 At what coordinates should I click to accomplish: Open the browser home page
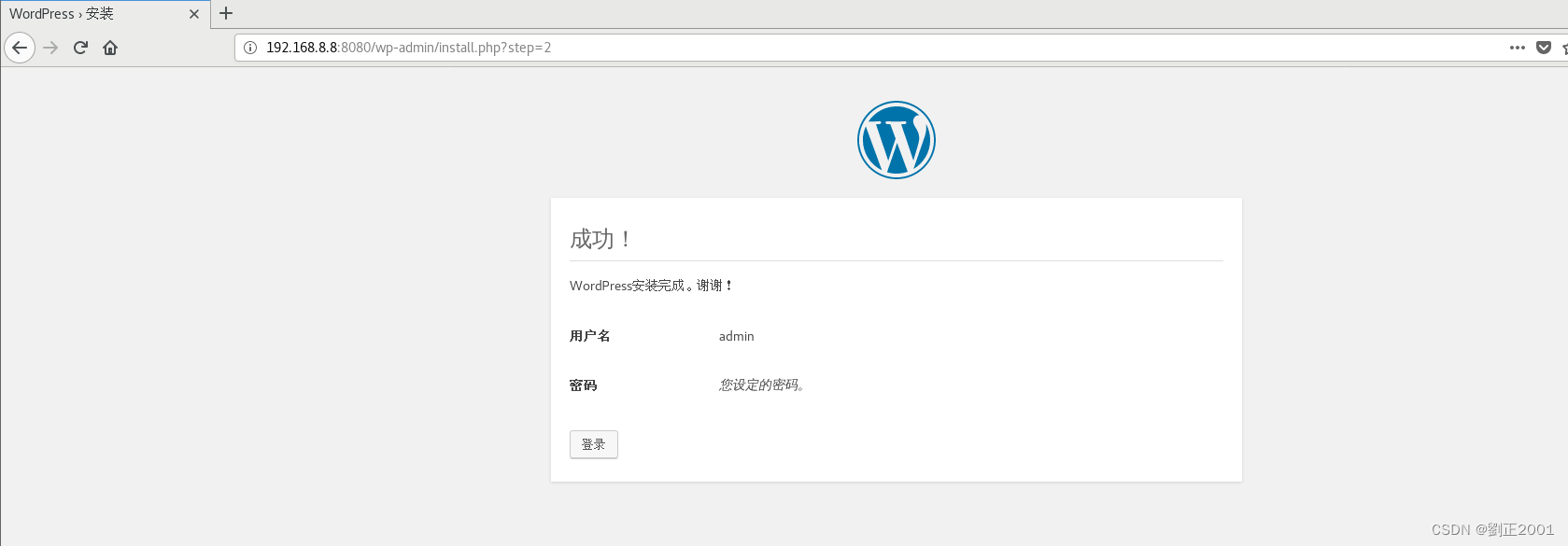pos(110,48)
